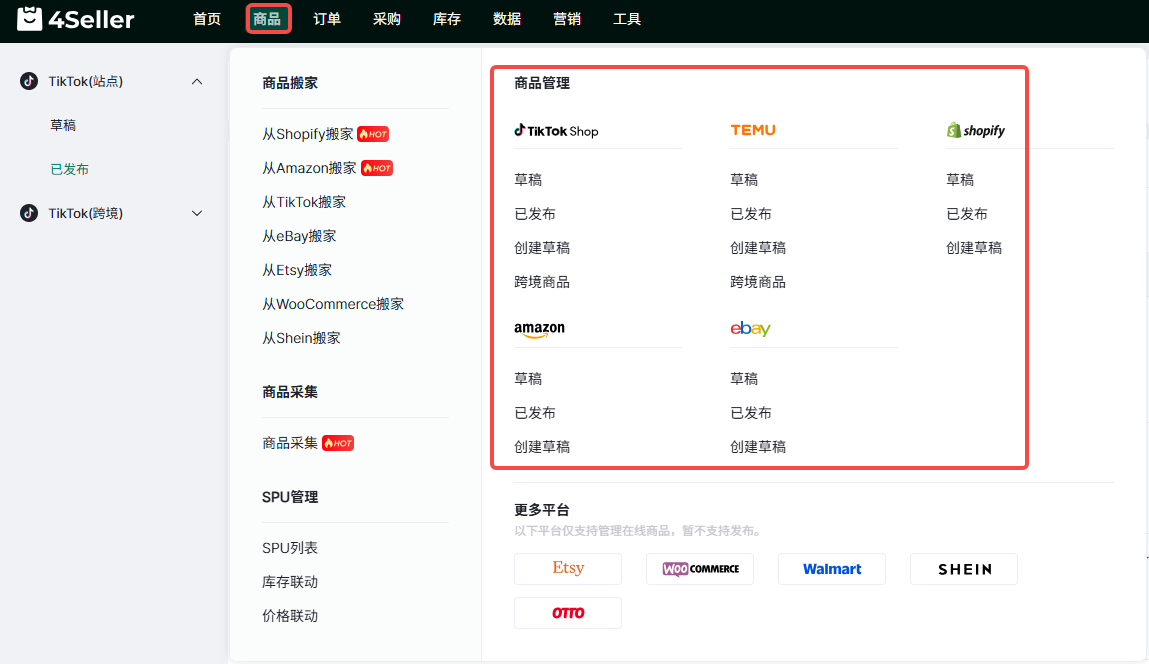Open 跨境商品 under TEMU
The height and width of the screenshot is (664, 1149).
pos(758,282)
